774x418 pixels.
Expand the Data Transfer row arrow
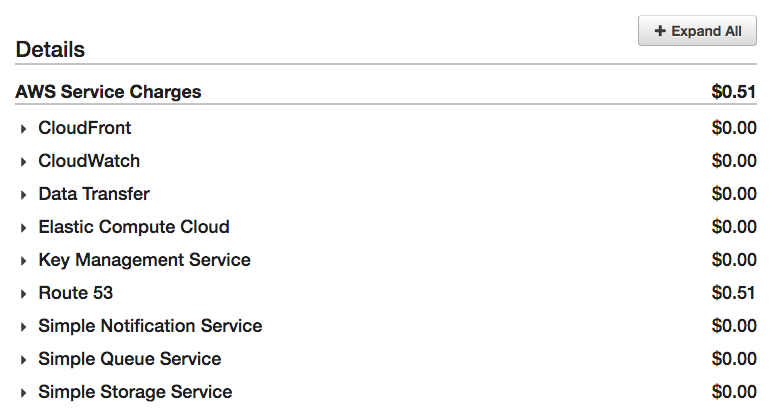click(x=23, y=195)
